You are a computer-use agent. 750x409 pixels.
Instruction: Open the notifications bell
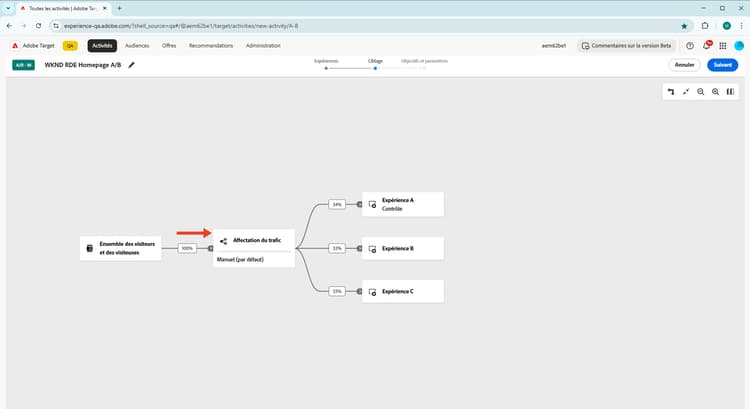coord(706,45)
